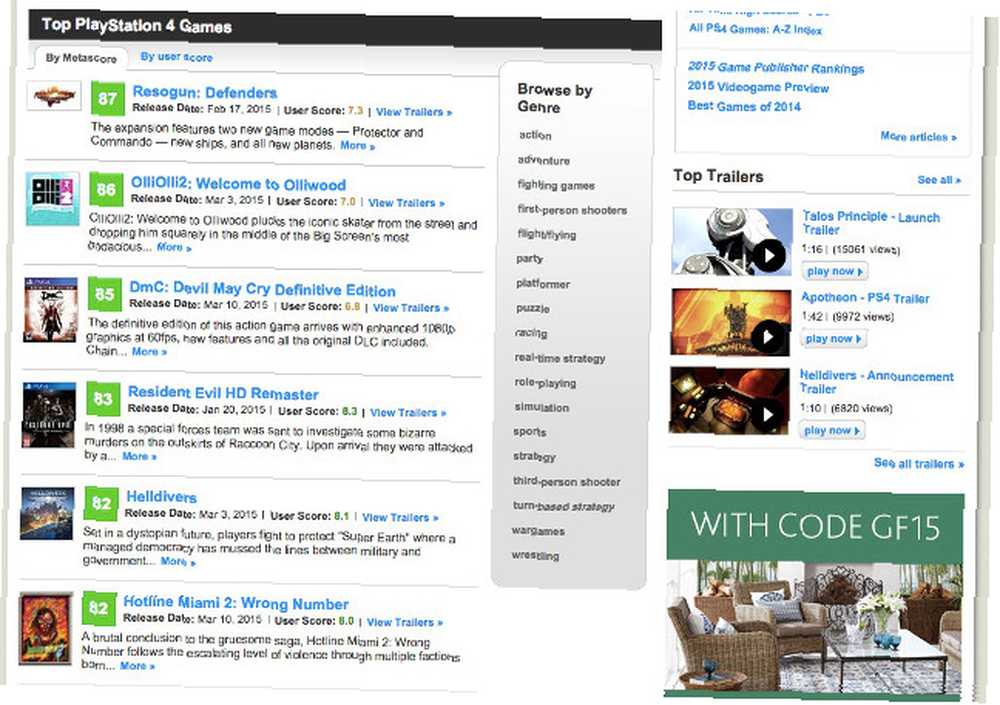Screen dimensions: 1000x705
Task: Browse the wrestling genre
Action: point(535,556)
